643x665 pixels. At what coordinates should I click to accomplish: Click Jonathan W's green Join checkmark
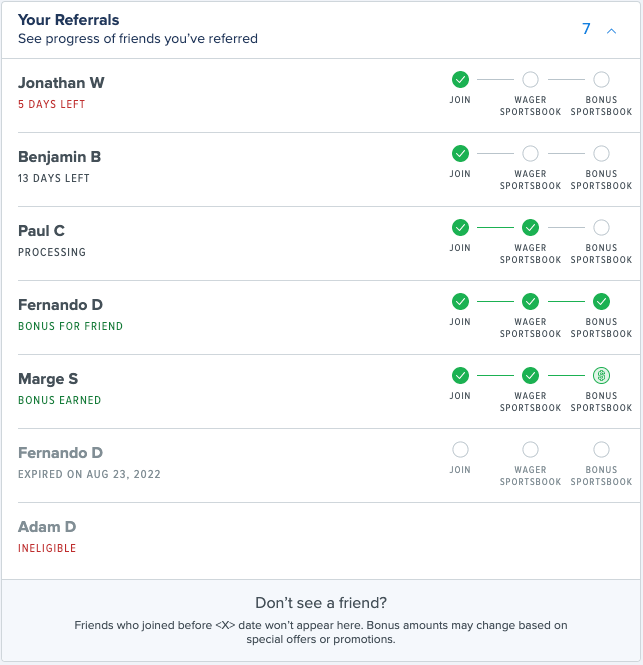(460, 79)
